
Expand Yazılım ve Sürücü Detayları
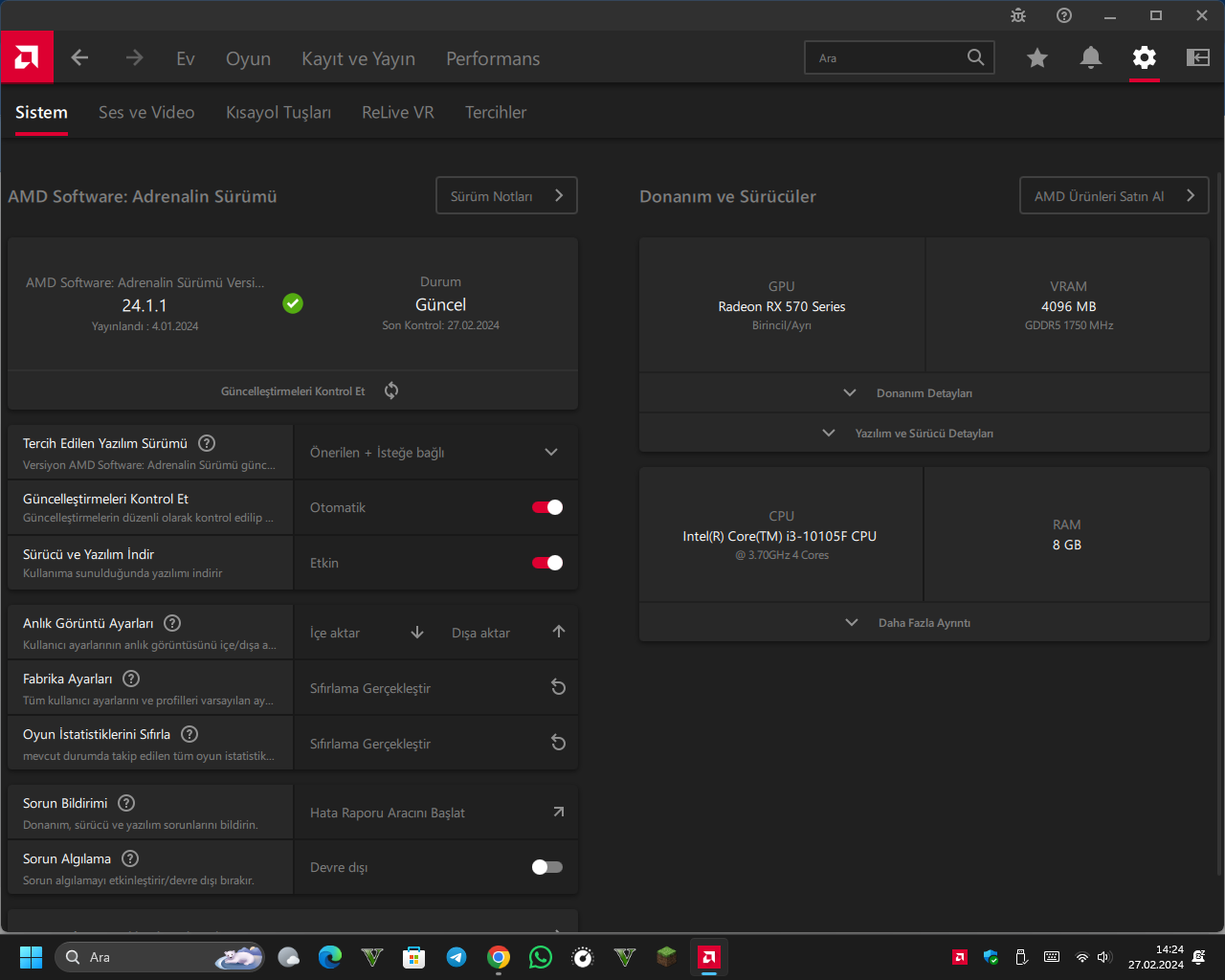(924, 433)
